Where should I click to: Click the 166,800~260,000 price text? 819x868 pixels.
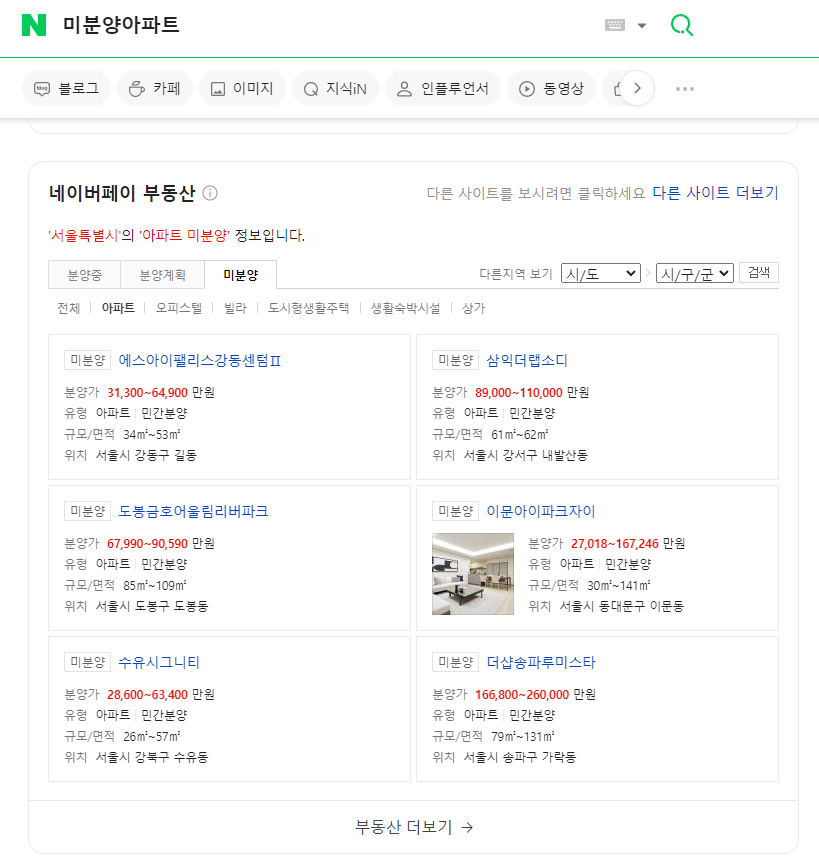(522, 695)
